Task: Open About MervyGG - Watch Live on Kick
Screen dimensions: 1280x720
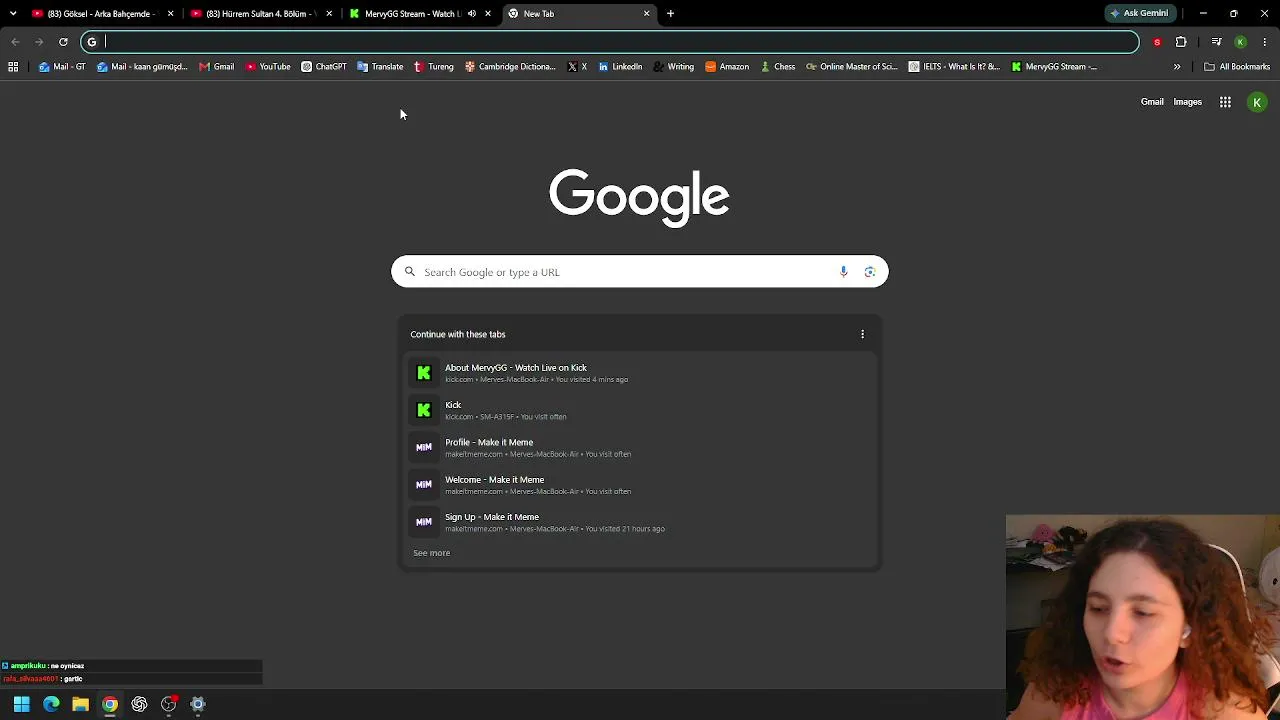Action: pyautogui.click(x=640, y=373)
